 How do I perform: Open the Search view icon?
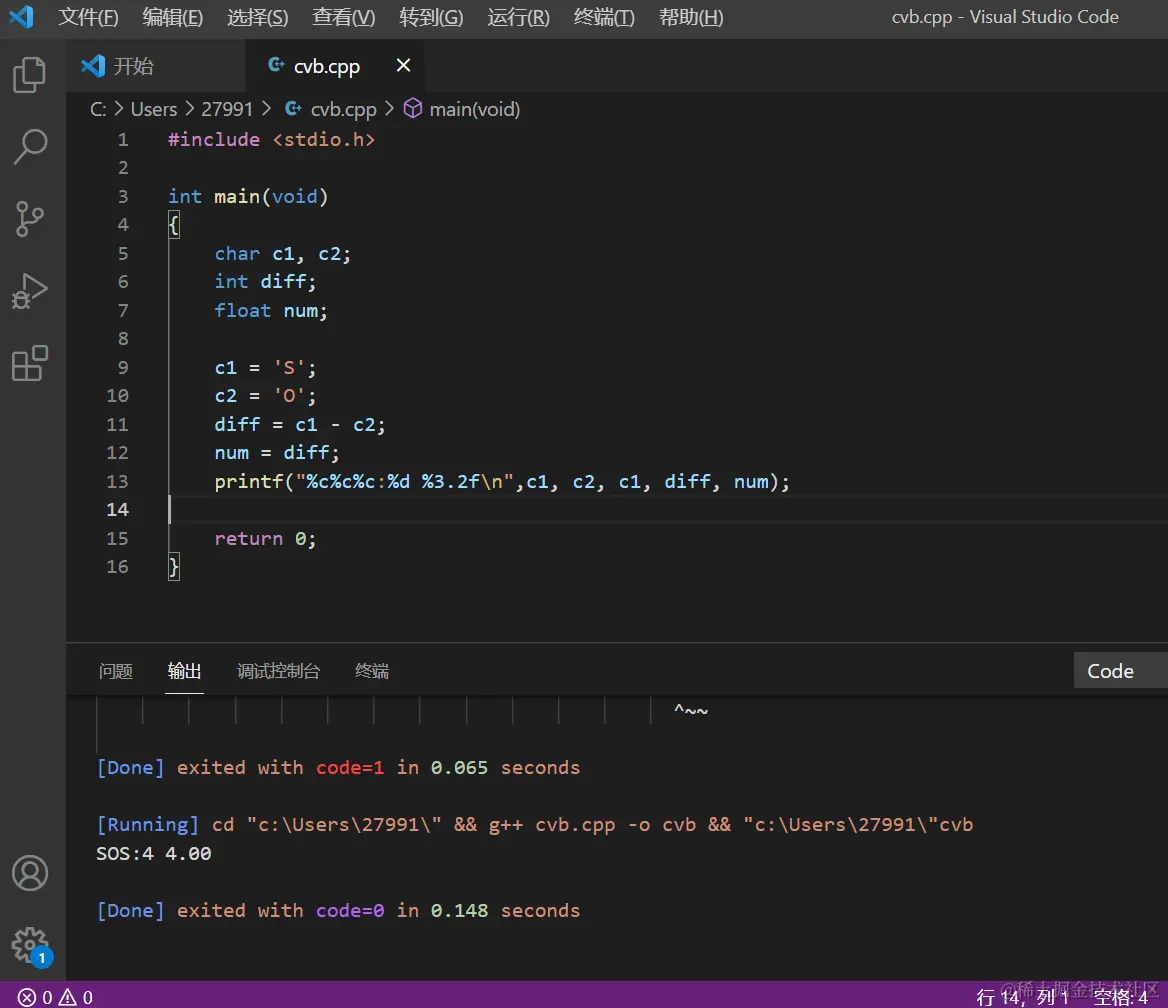click(29, 146)
